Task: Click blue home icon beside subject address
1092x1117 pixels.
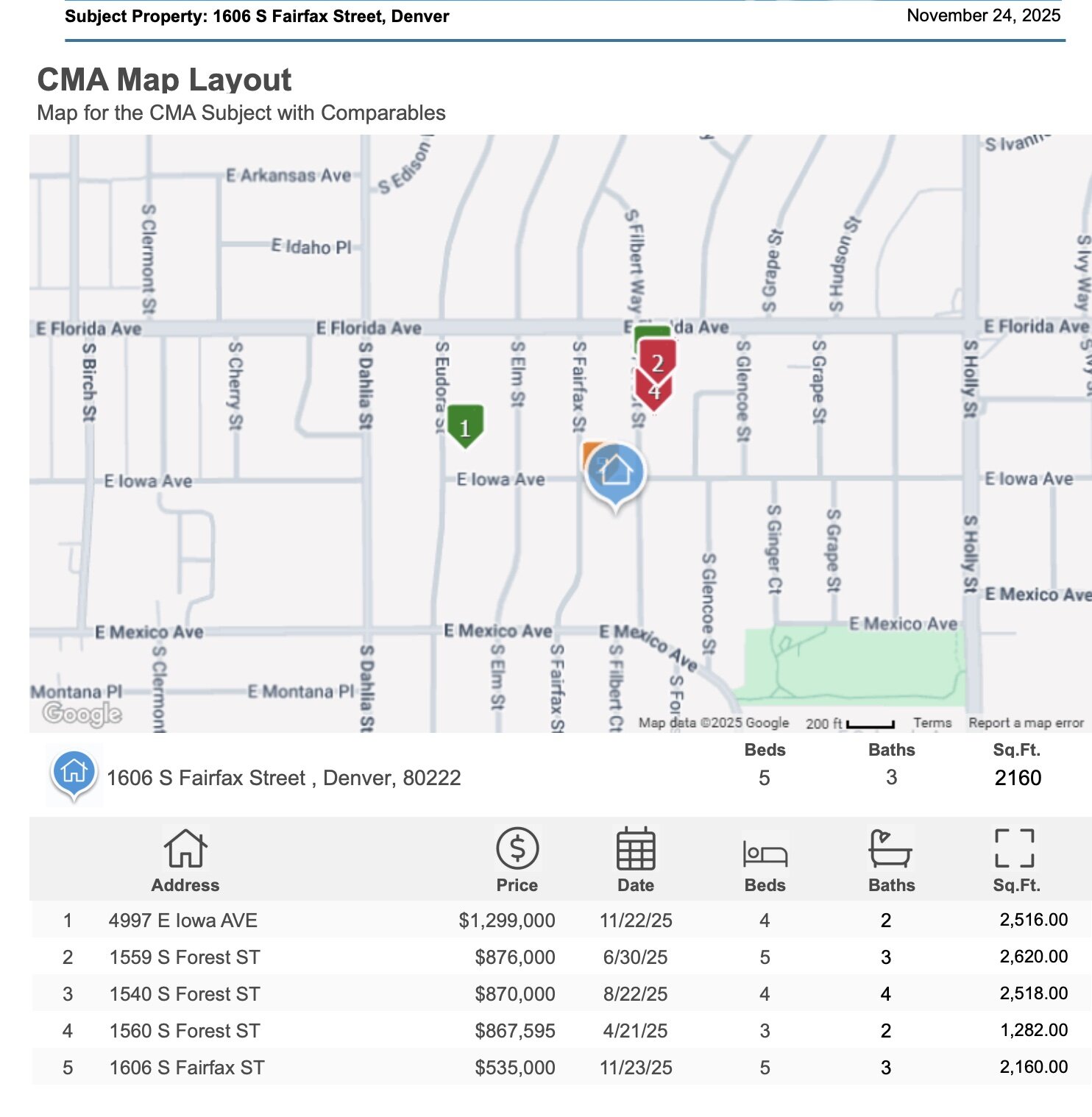Action: click(74, 773)
